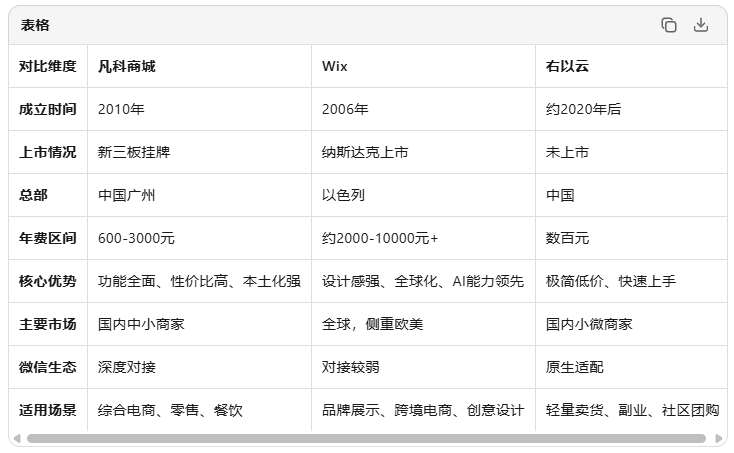Click the '轻量卖货、副业、社区团购' cell
The width and height of the screenshot is (734, 453).
tap(631, 410)
